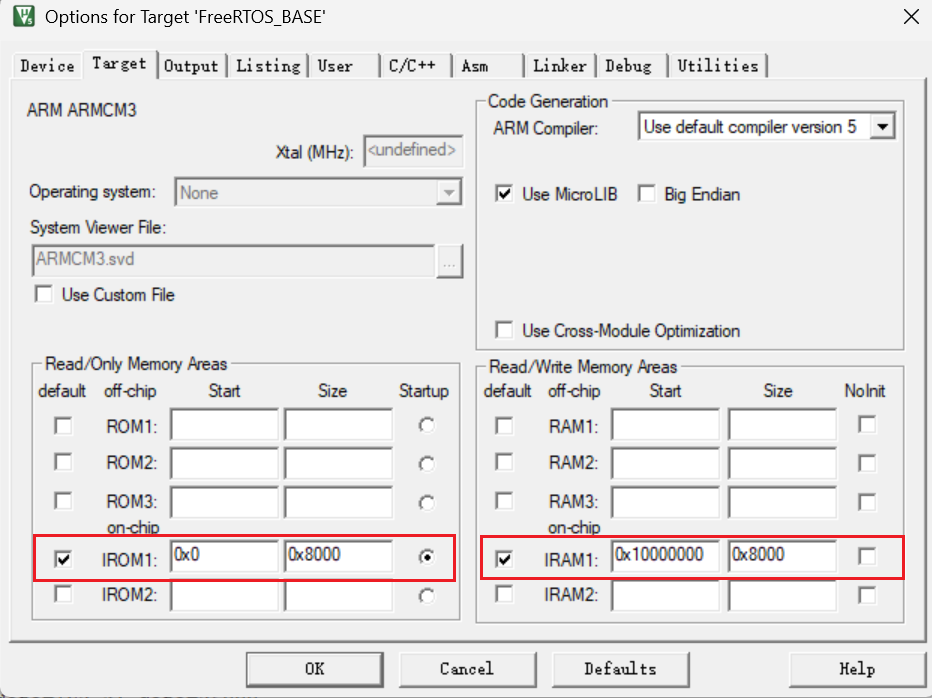Viewport: 932px width, 698px height.
Task: Click the ROM1 Size field
Action: click(338, 425)
